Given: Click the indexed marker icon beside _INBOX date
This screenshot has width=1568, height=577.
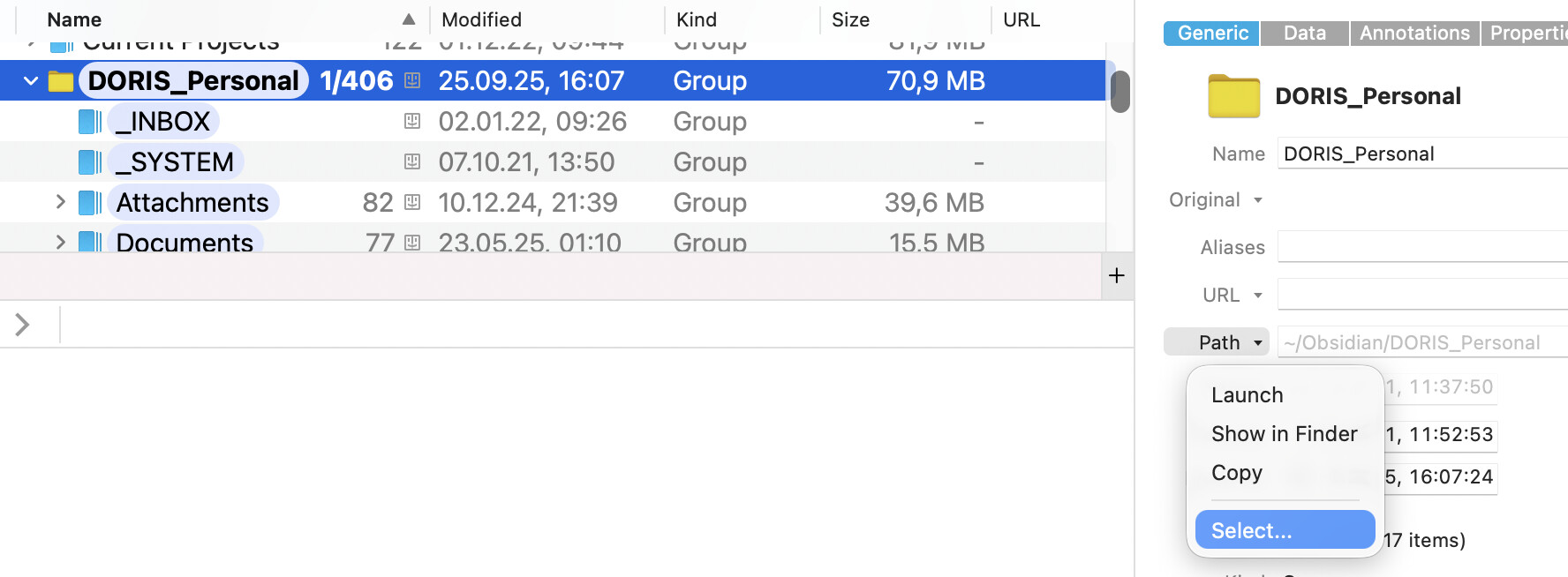Looking at the screenshot, I should click(x=412, y=122).
